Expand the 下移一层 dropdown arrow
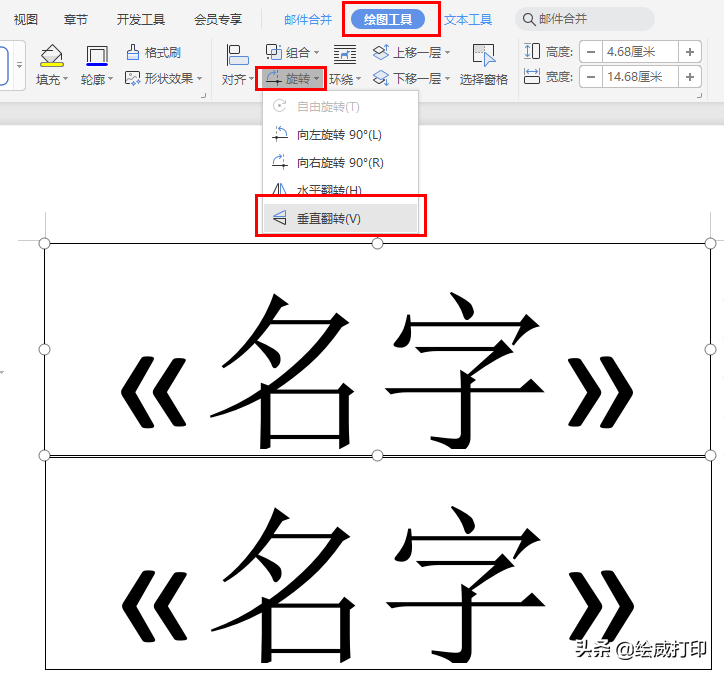The image size is (724, 675). 447,79
